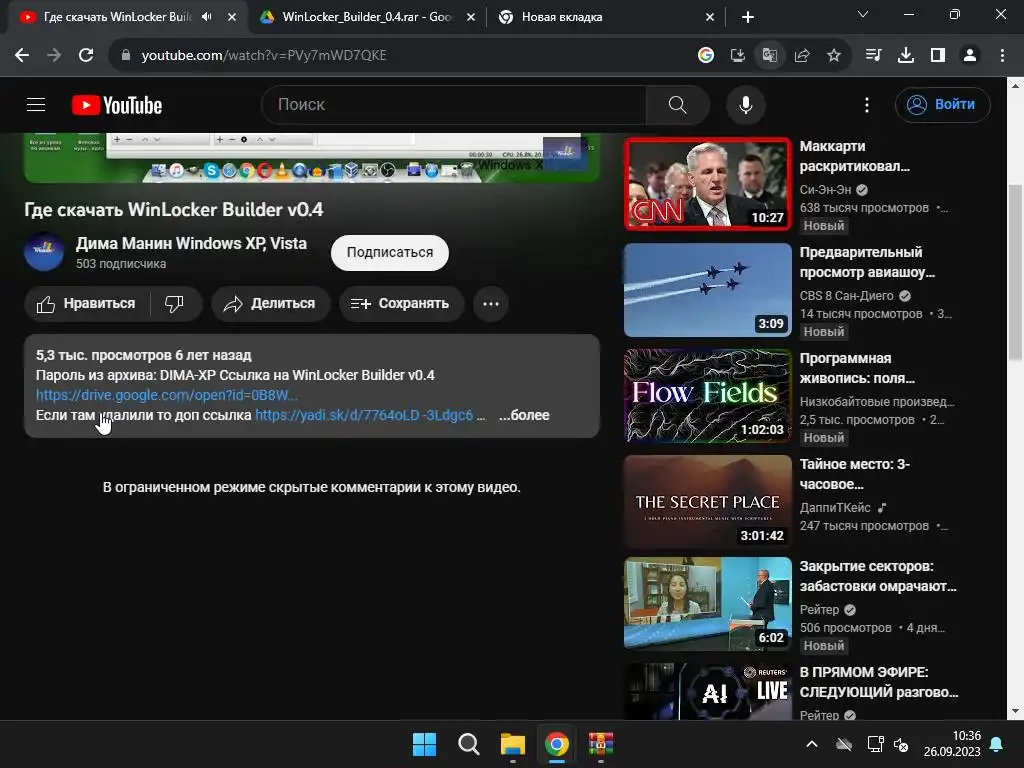Image resolution: width=1024 pixels, height=768 pixels.
Task: Click the address bar URL
Action: (264, 56)
